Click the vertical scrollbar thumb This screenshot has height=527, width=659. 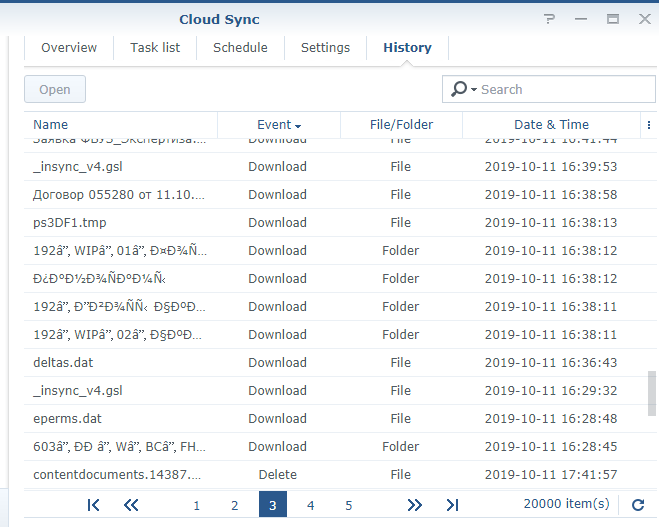click(x=652, y=392)
